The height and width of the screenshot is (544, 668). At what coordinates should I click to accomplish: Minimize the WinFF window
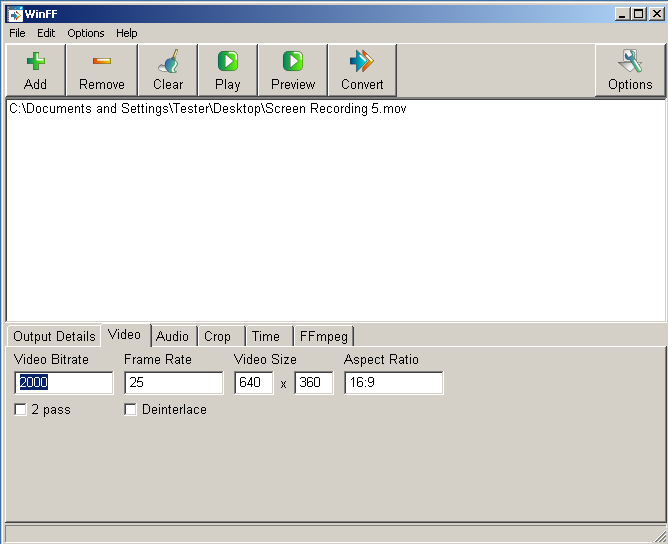point(622,14)
